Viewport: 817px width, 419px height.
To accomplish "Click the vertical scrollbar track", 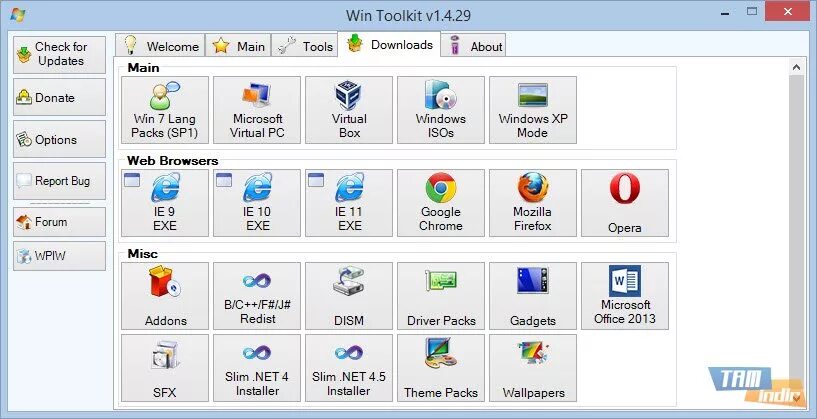I will [797, 232].
